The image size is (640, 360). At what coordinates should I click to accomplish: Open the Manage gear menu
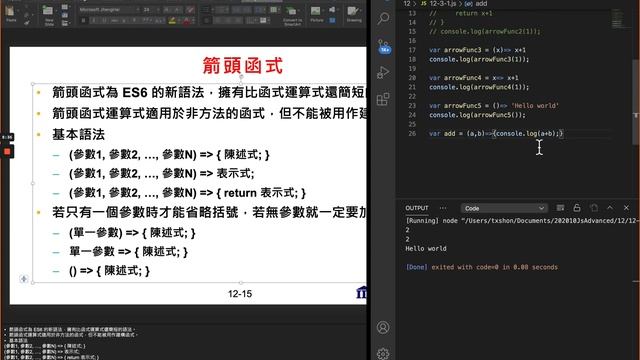tap(383, 353)
